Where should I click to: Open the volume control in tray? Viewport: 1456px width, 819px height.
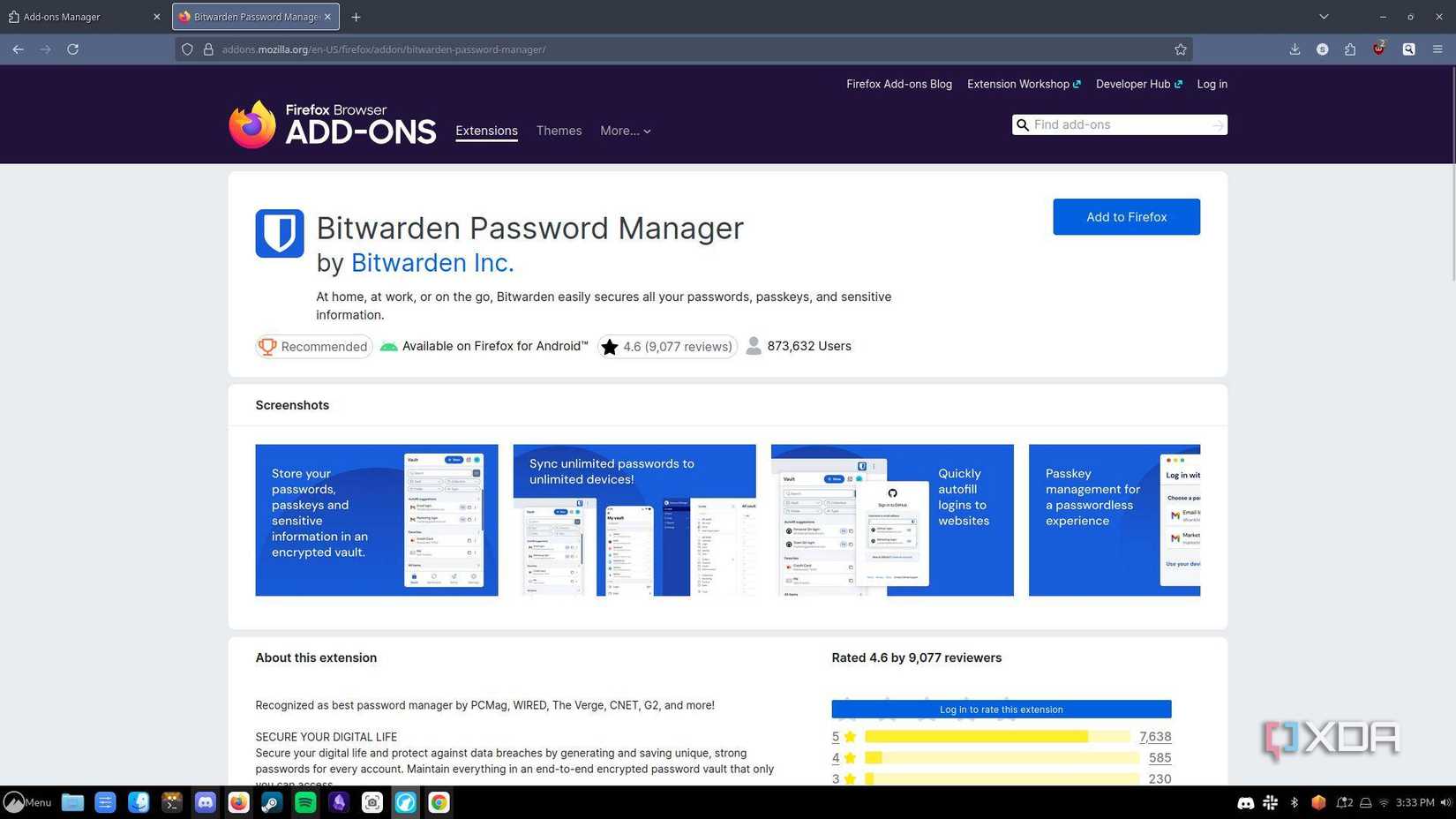(1445, 802)
